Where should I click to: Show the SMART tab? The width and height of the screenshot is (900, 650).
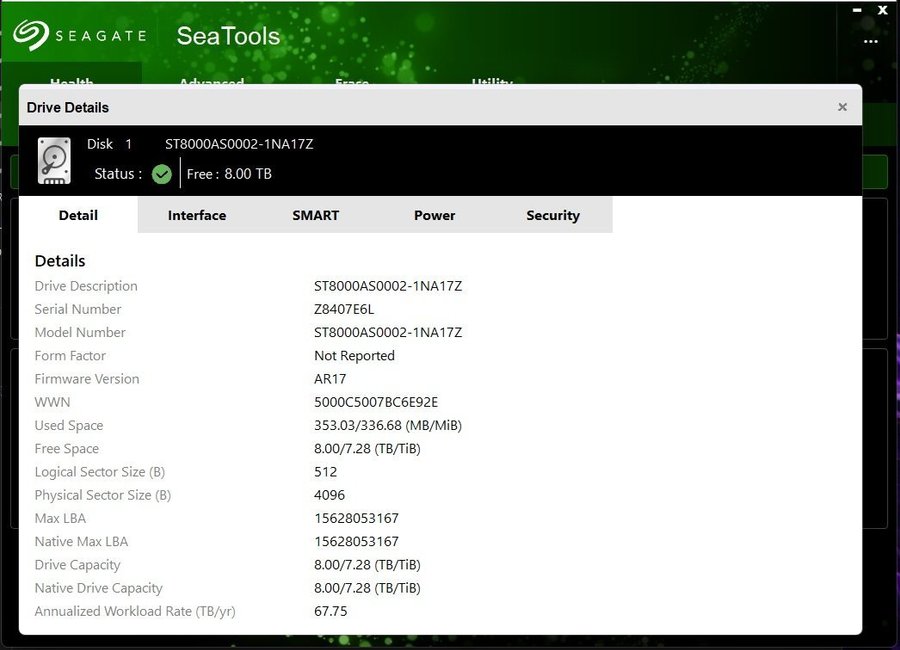point(315,215)
